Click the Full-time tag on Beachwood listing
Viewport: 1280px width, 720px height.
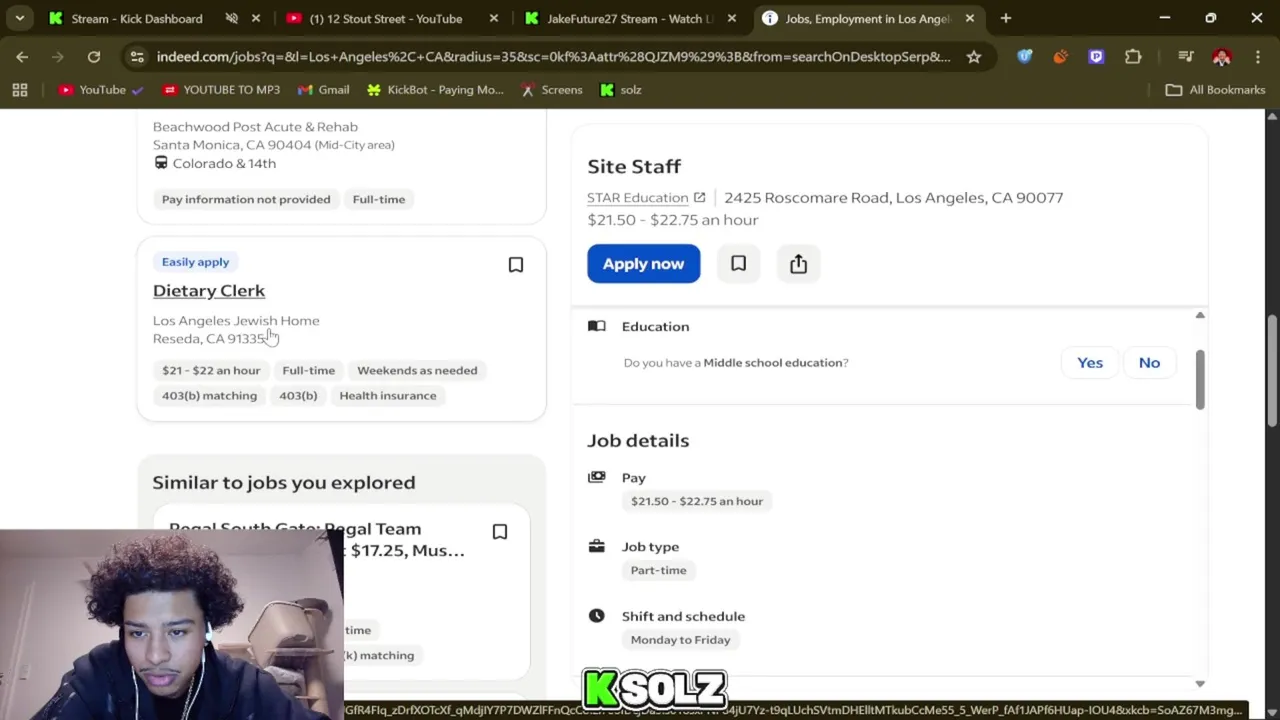(x=379, y=199)
